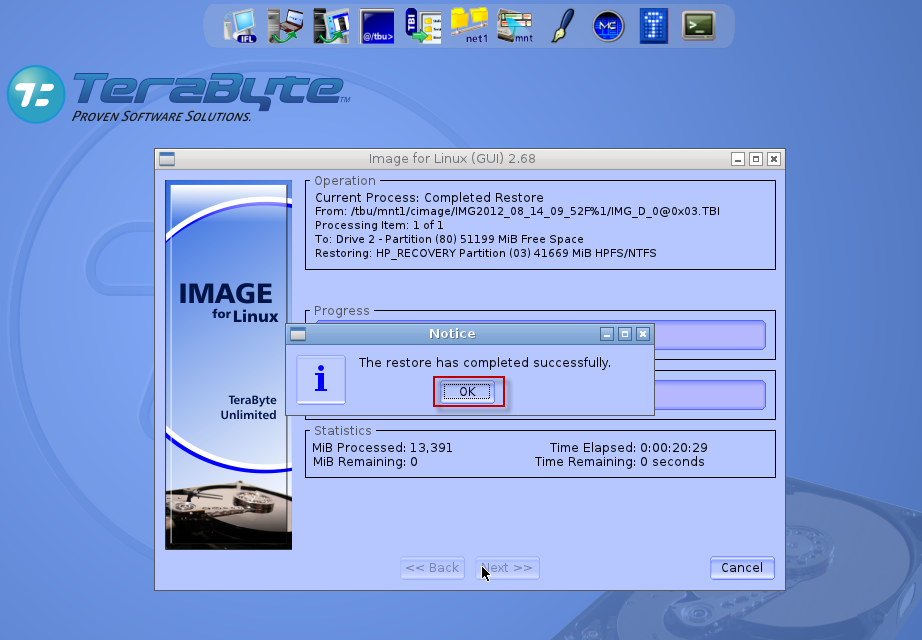
Task: Click the blue question mark help icon
Action: [x=653, y=26]
